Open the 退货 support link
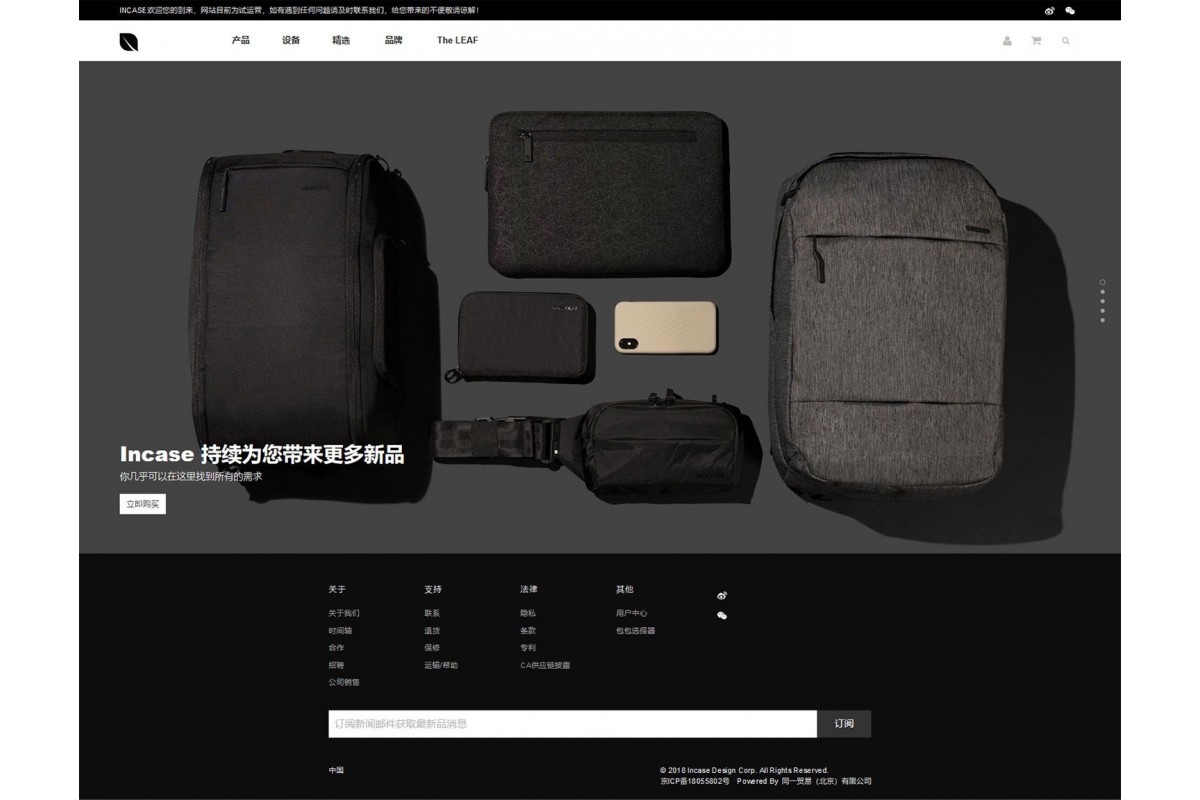 pyautogui.click(x=432, y=630)
